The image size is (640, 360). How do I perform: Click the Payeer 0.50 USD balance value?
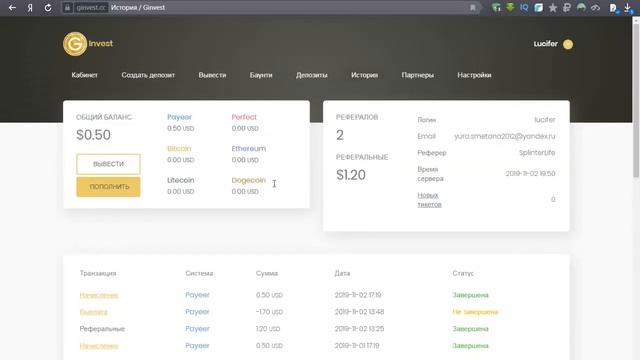coord(180,129)
